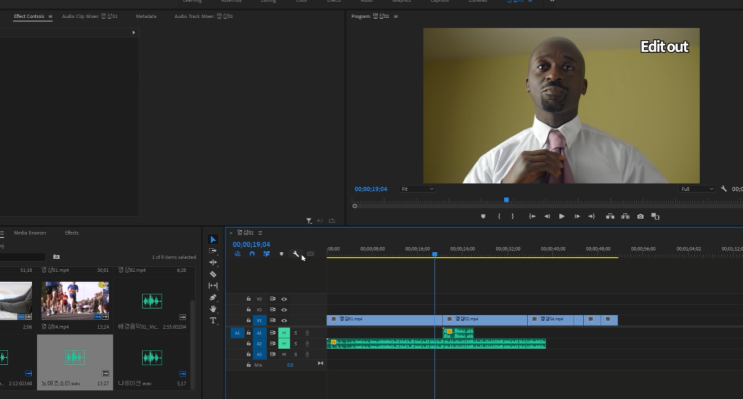Switch to the Audio Track Mixer tab
Image resolution: width=743 pixels, height=399 pixels.
204,16
